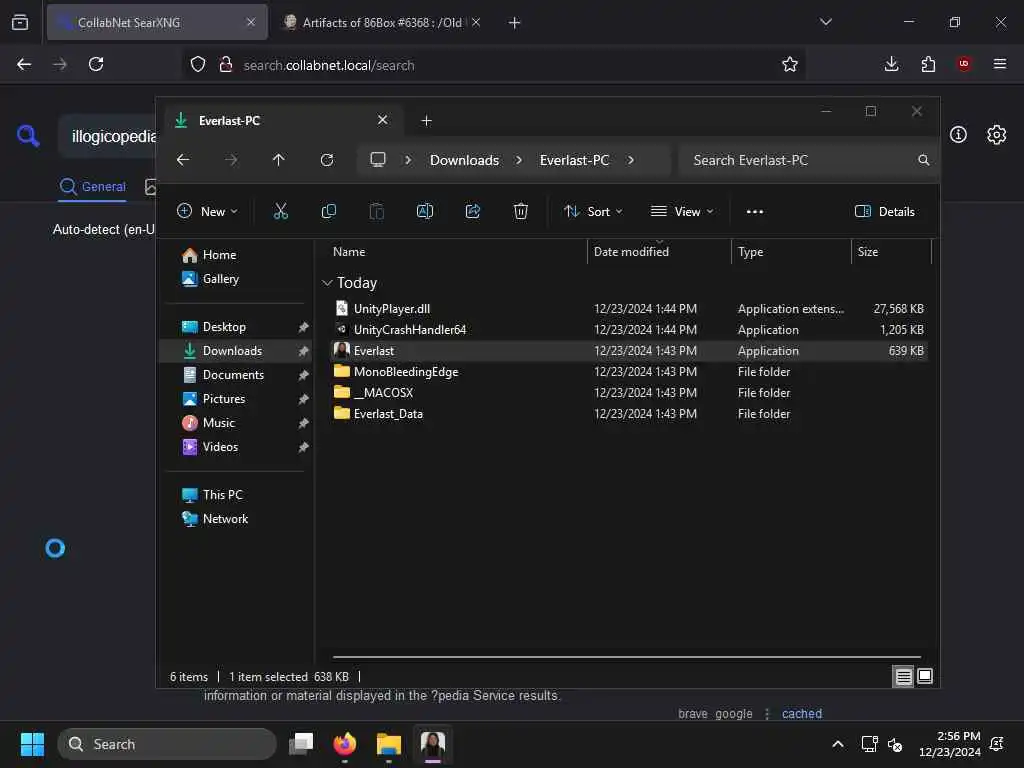Expand chevron before Downloads in breadcrumb
Image resolution: width=1024 pixels, height=768 pixels.
tap(408, 160)
